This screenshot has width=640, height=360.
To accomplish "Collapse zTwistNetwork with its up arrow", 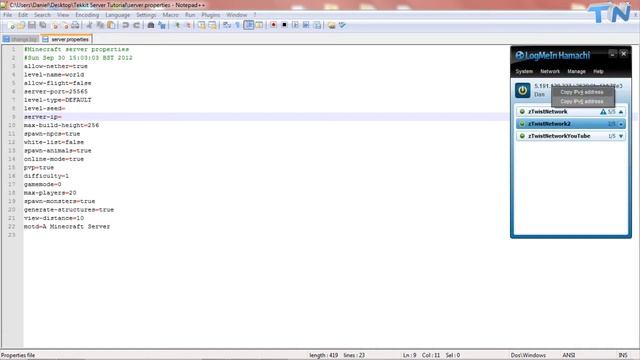I will [x=621, y=111].
